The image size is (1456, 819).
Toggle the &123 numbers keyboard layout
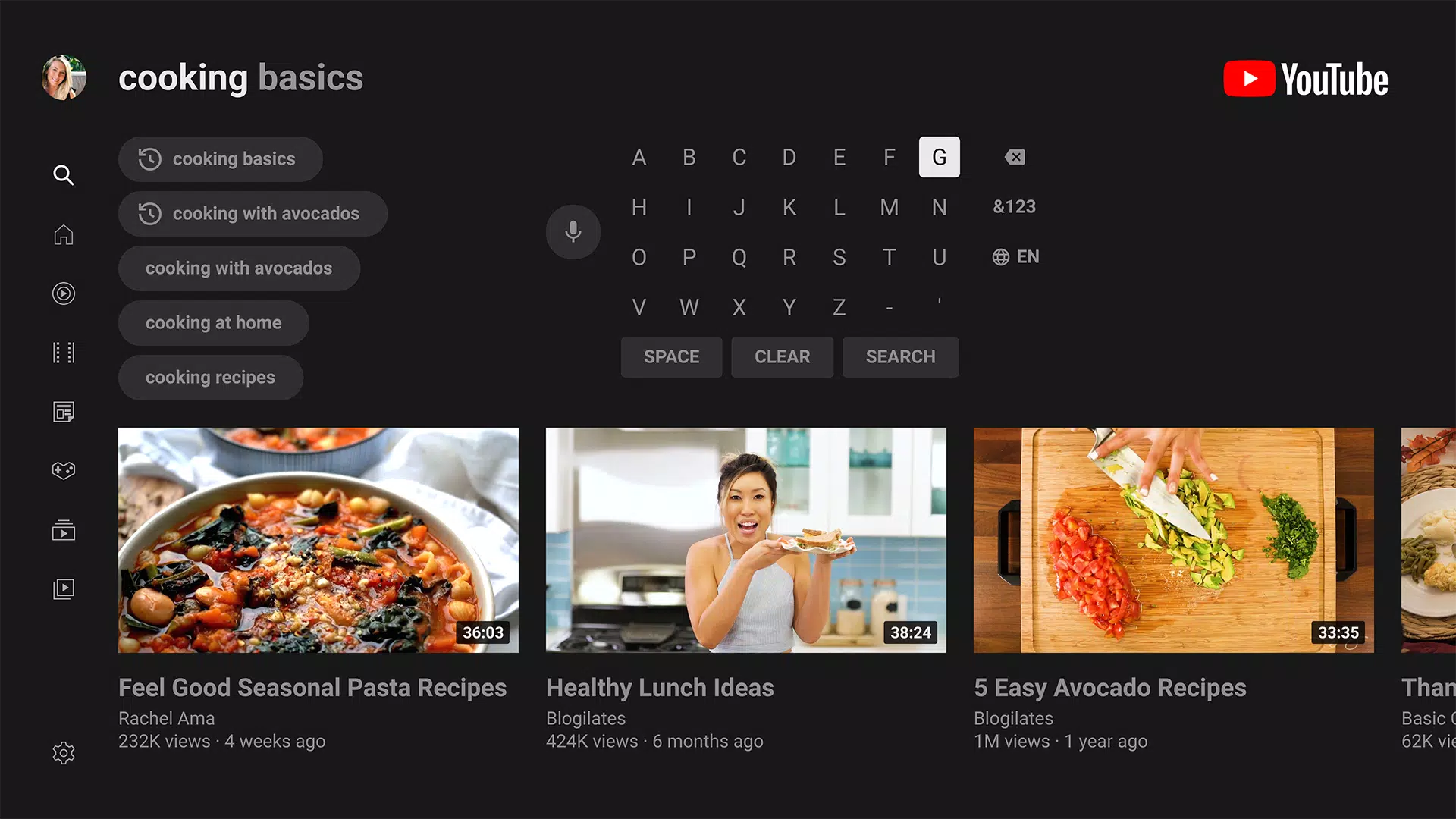pos(1014,207)
